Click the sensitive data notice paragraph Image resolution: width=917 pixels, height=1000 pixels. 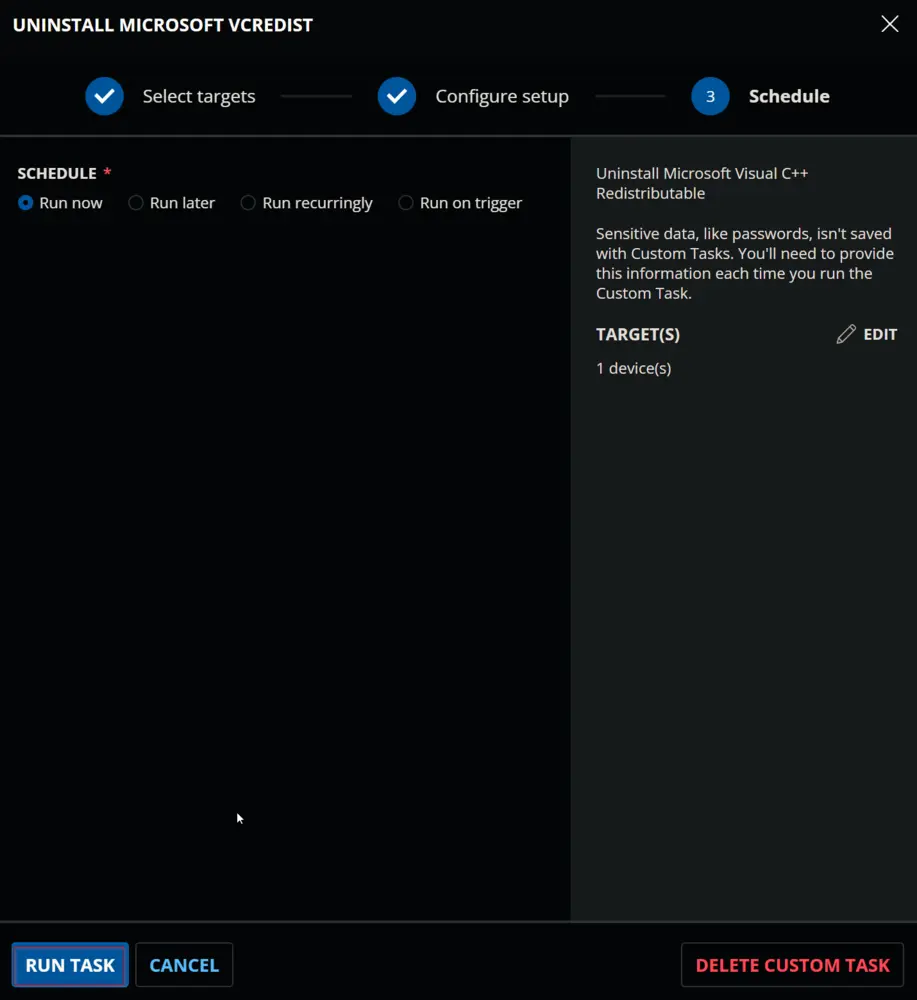pos(745,263)
